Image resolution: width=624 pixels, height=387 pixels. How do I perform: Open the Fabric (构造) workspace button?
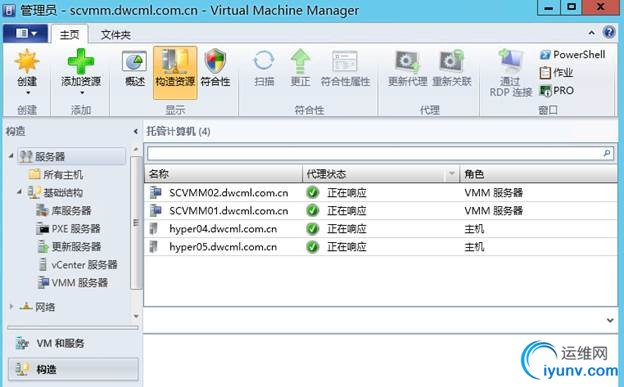tap(73, 369)
